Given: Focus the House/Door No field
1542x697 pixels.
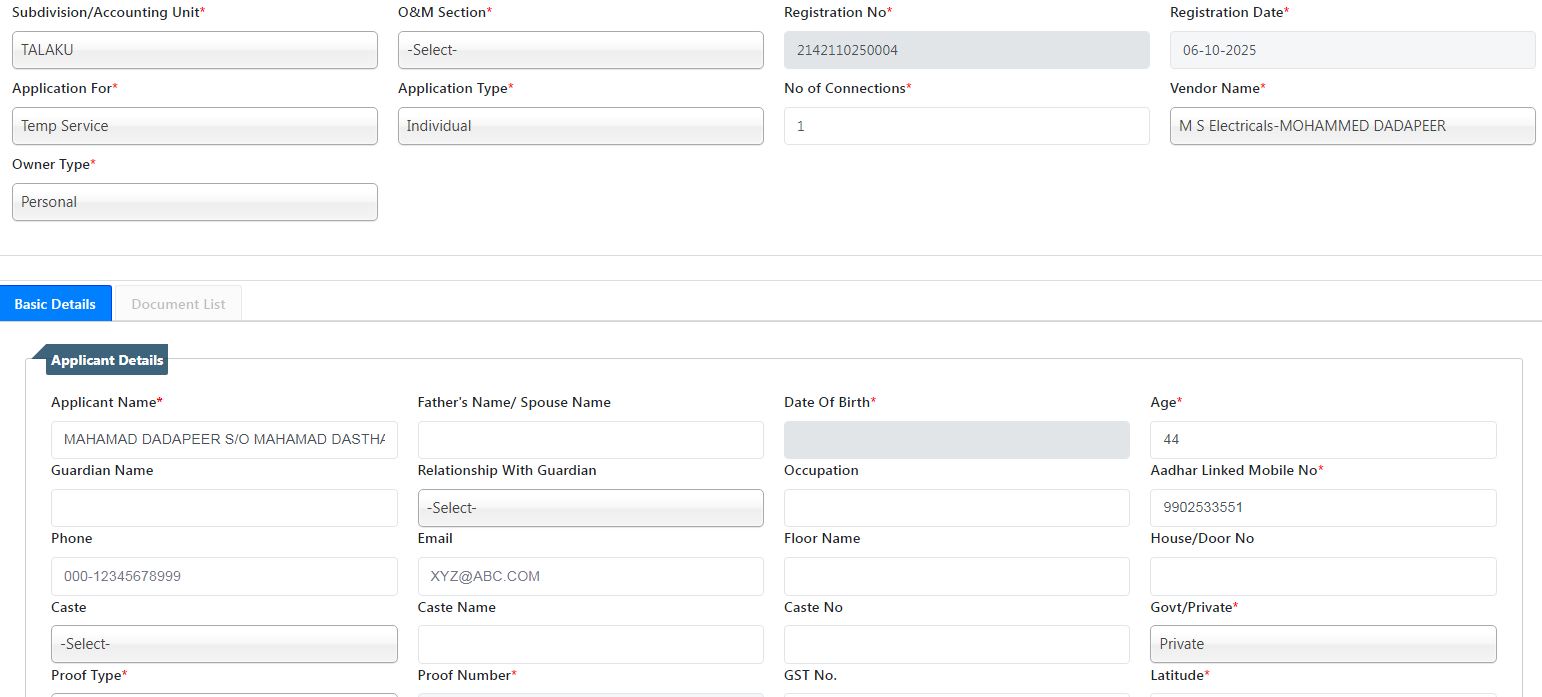Looking at the screenshot, I should coord(1323,576).
